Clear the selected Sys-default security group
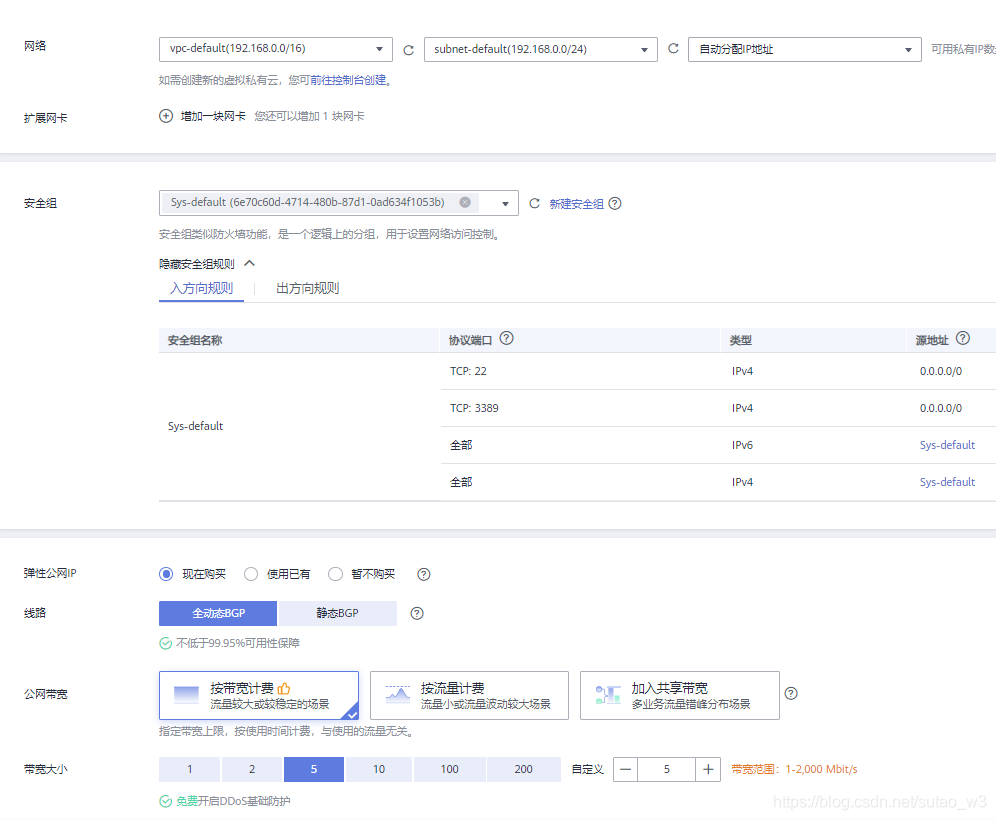 point(465,203)
